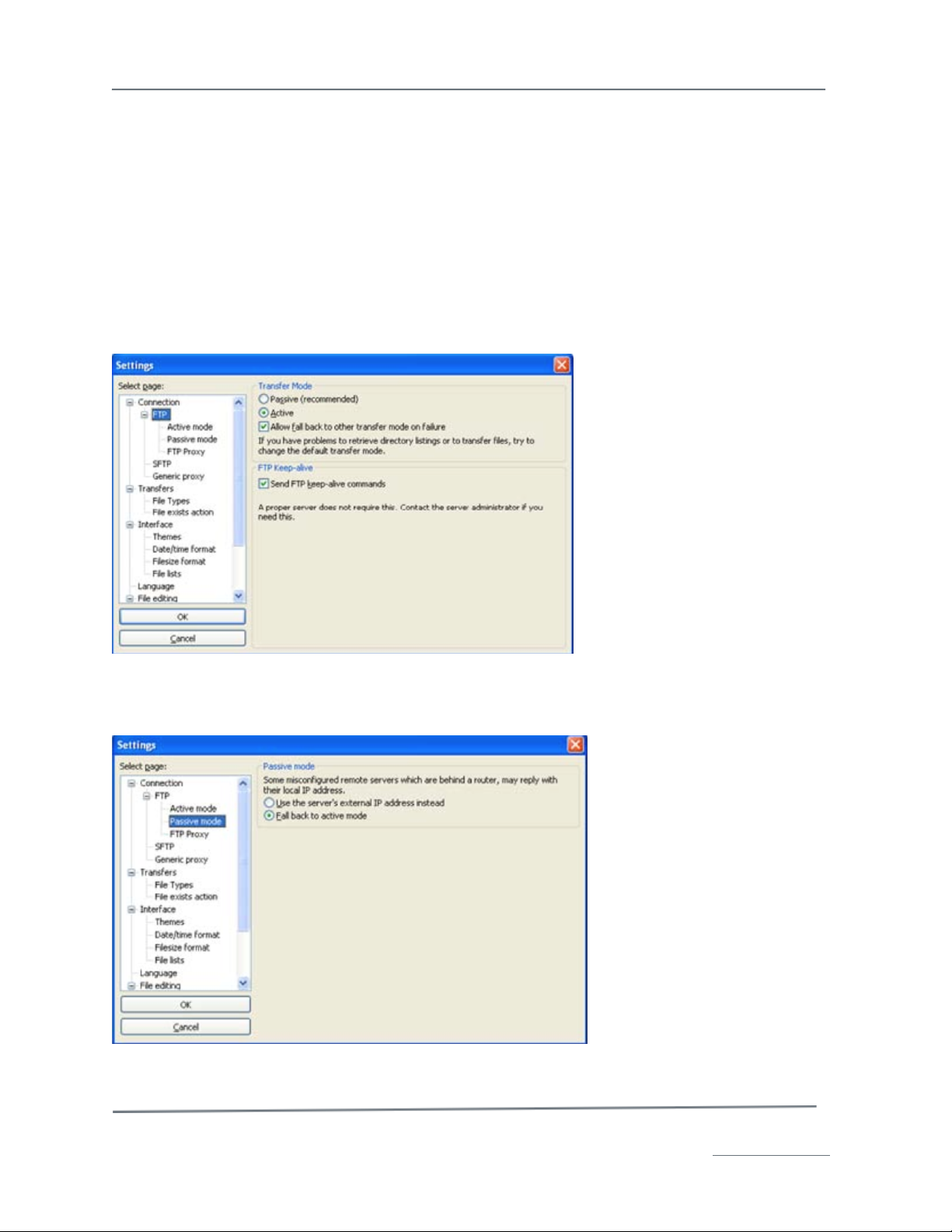
Task: Open Passive mode page in upper Settings
Action: pyautogui.click(x=192, y=439)
